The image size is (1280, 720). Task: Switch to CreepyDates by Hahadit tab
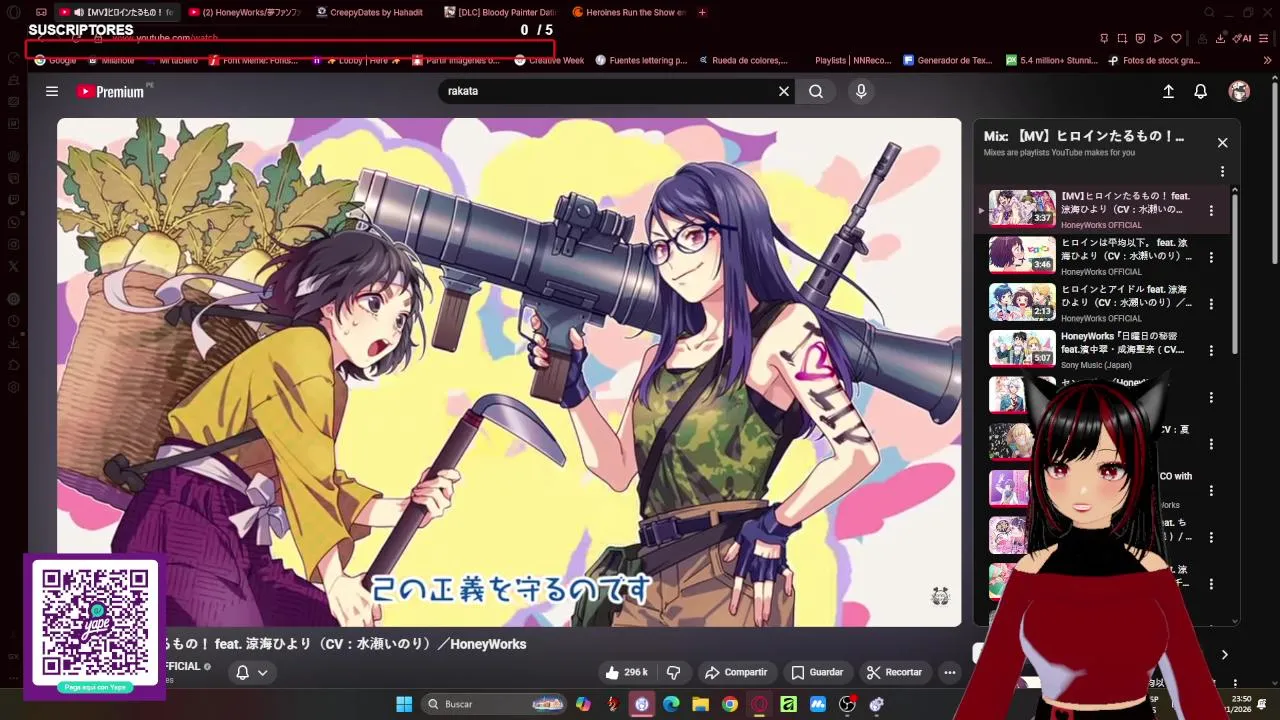[x=370, y=12]
